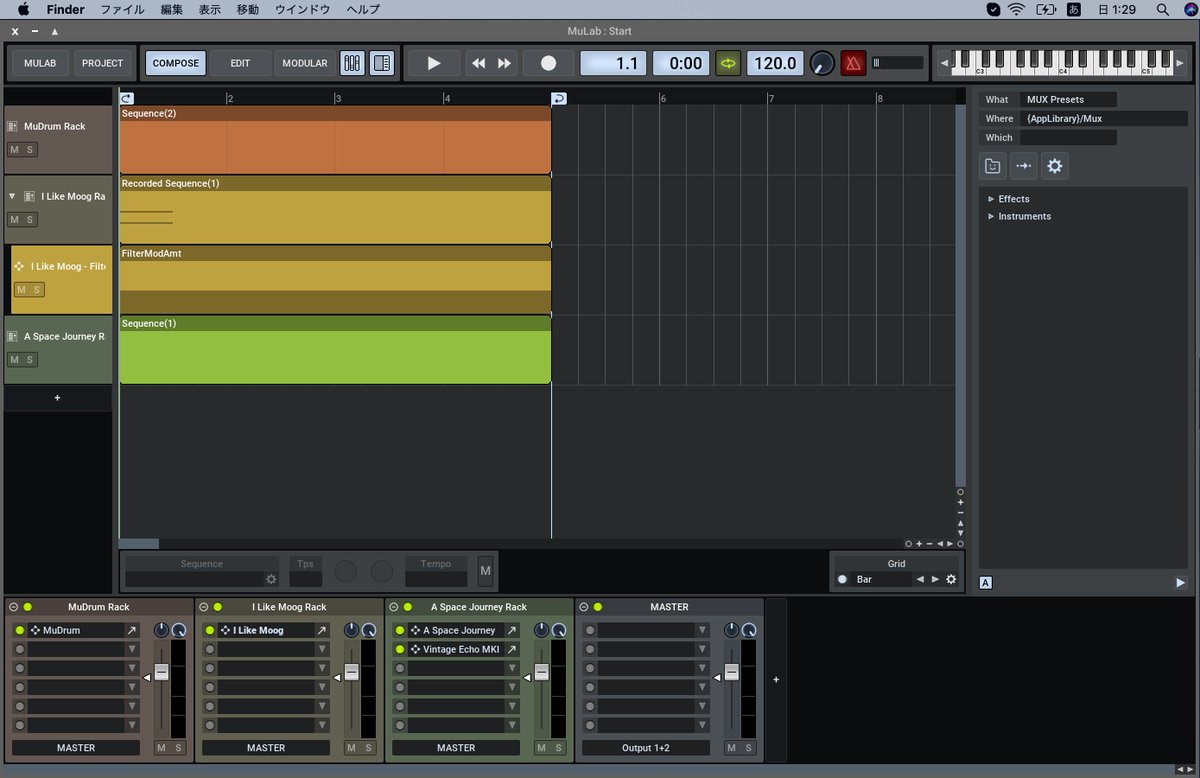The image size is (1200, 778).
Task: Click the M button beside Tempo field
Action: 485,571
